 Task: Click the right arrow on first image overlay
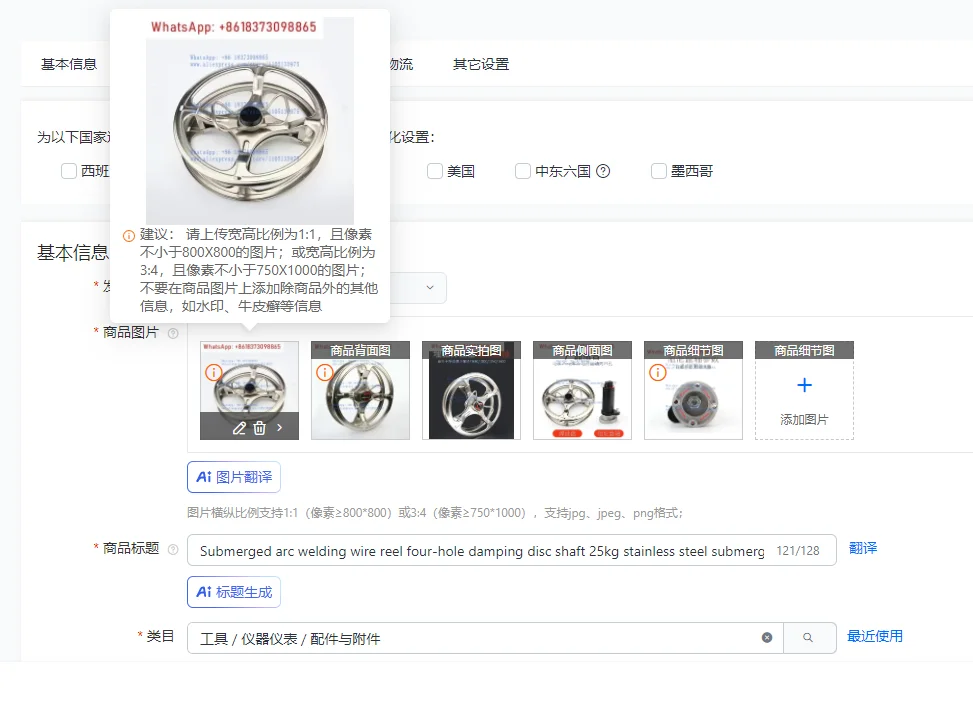coord(280,428)
